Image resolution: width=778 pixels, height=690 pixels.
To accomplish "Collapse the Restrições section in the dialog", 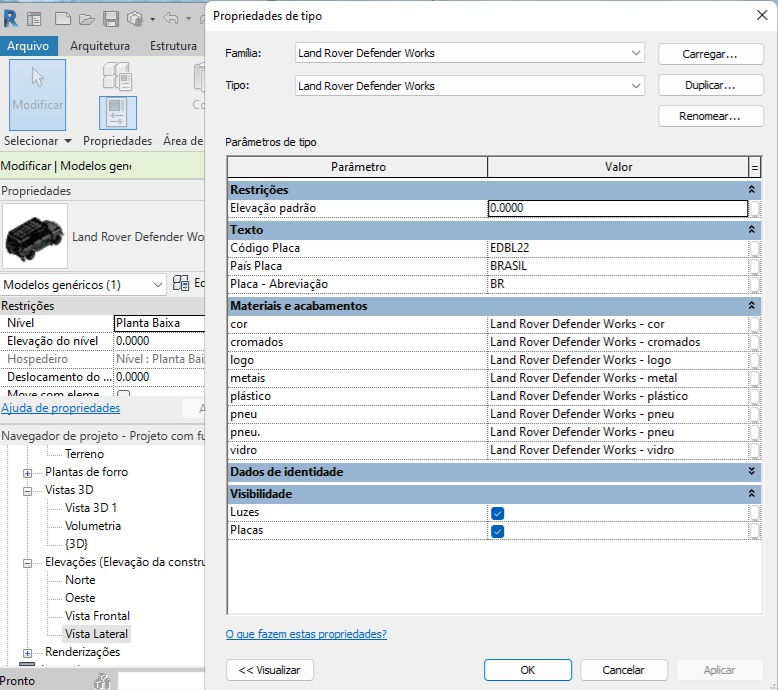I will point(751,189).
